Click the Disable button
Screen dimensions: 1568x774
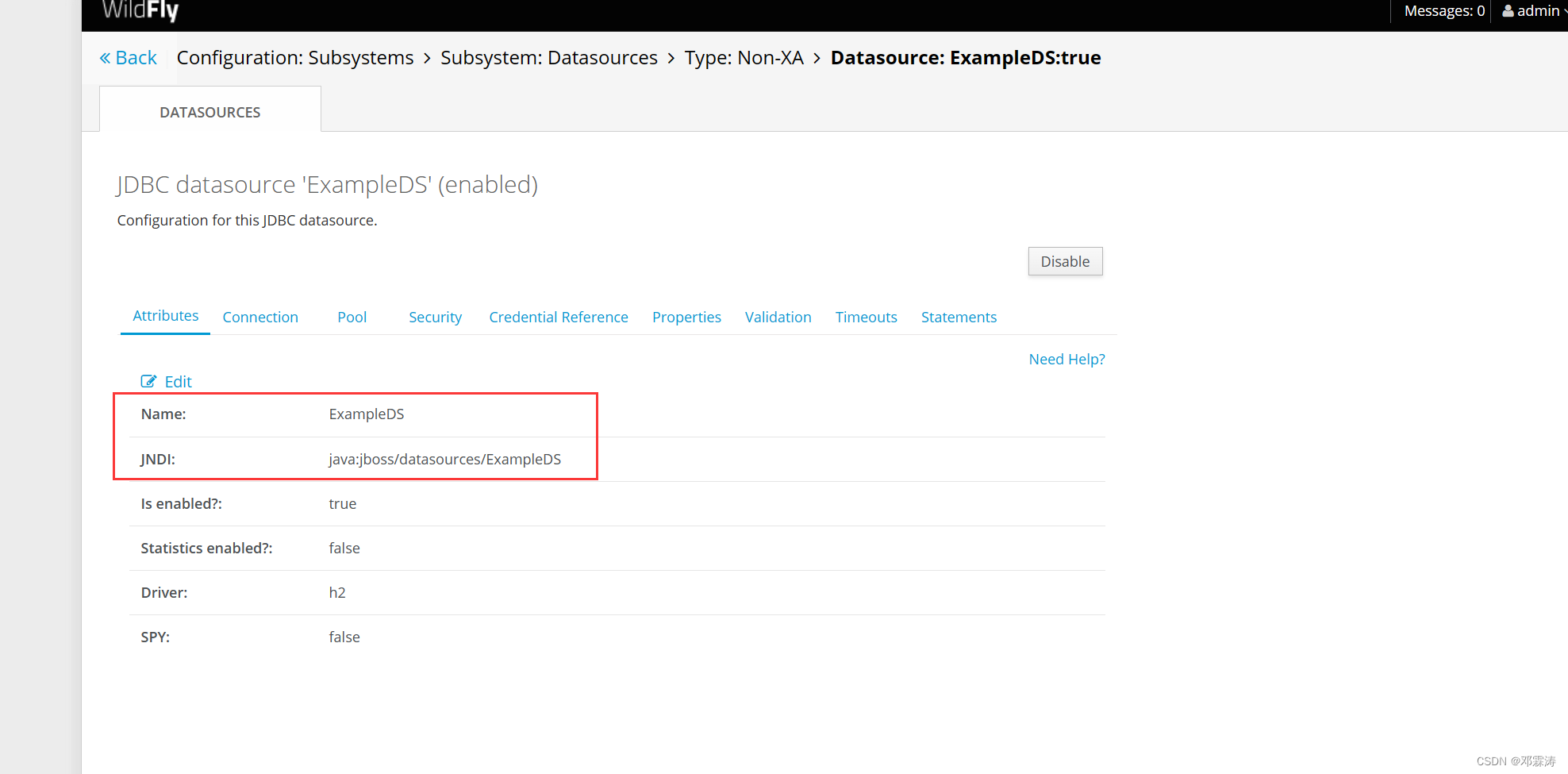coord(1065,261)
